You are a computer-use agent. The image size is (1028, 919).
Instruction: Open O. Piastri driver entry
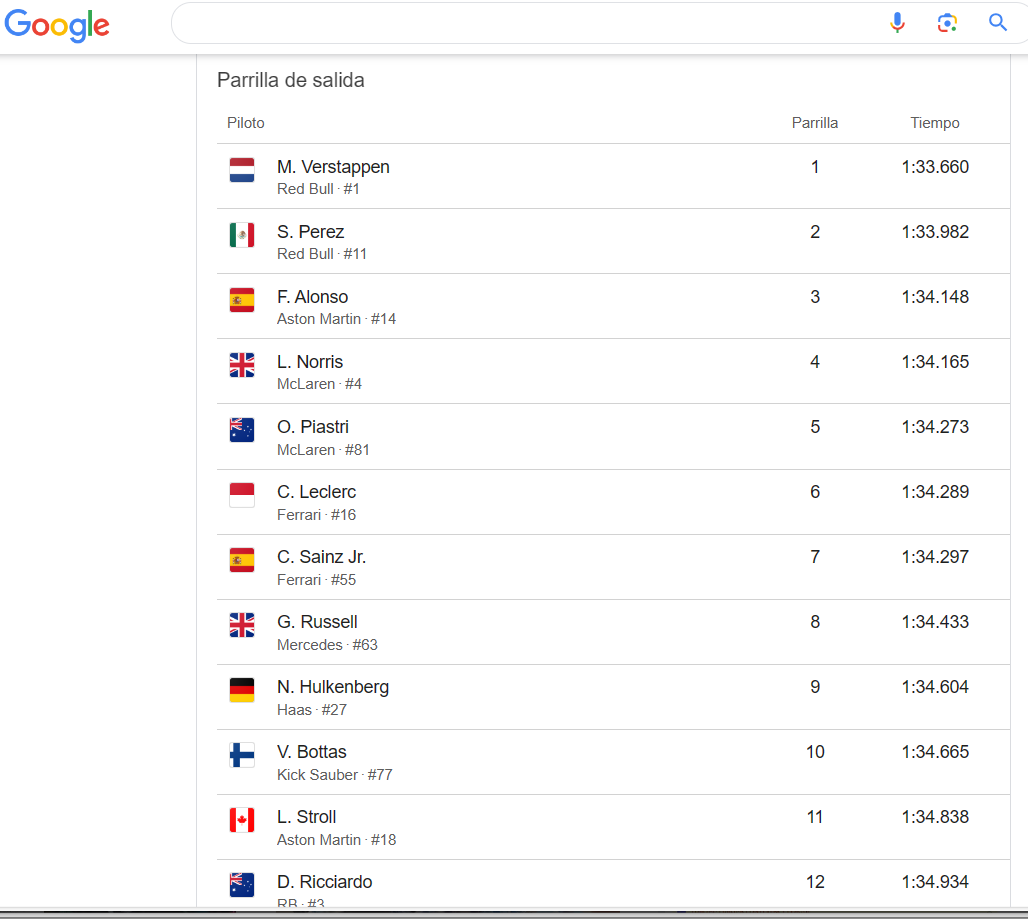pos(313,427)
